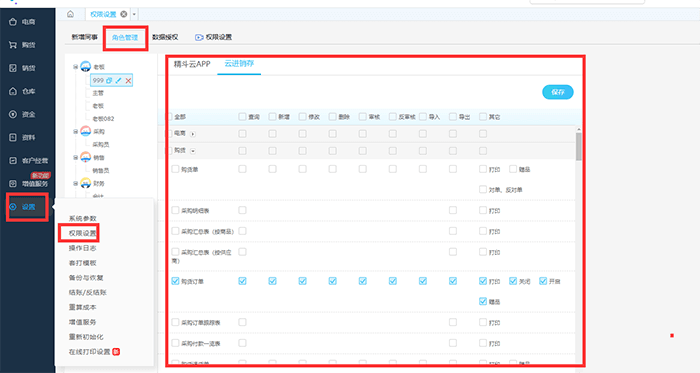The image size is (700, 373).
Task: Uncheck 关闭 option in 购货订单 row
Action: pyautogui.click(x=513, y=281)
